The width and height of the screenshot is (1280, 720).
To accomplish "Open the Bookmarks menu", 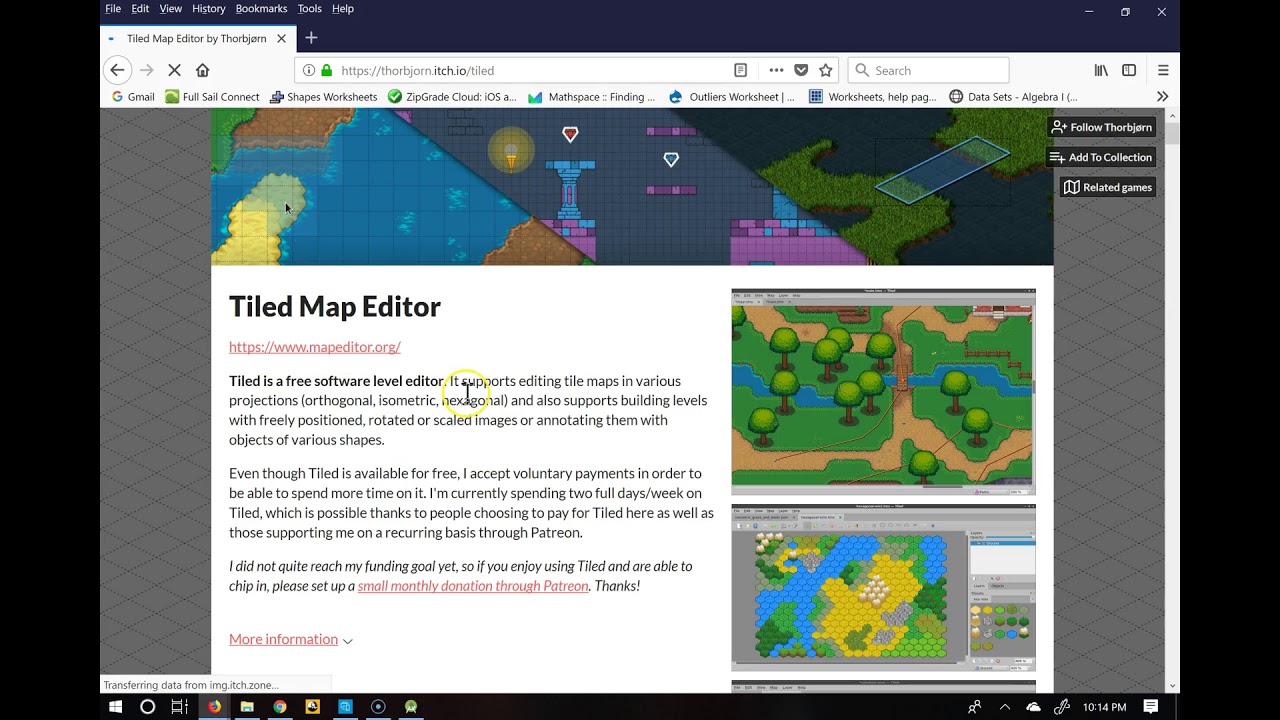I will tap(261, 9).
